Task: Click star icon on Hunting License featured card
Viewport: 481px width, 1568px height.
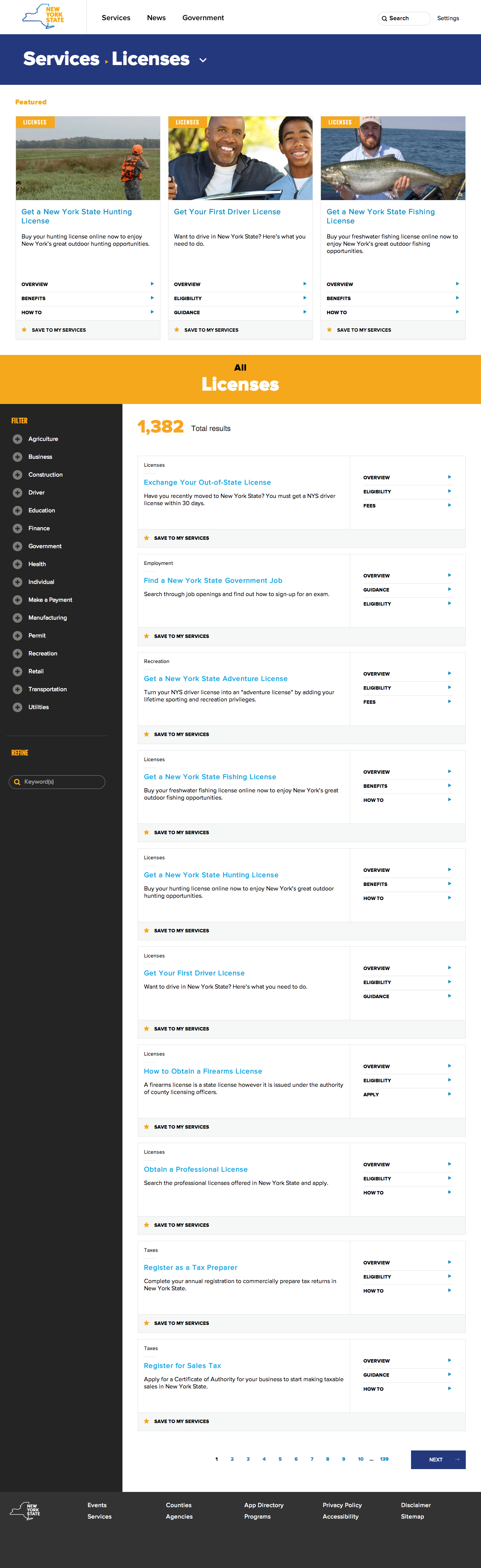Action: point(24,330)
